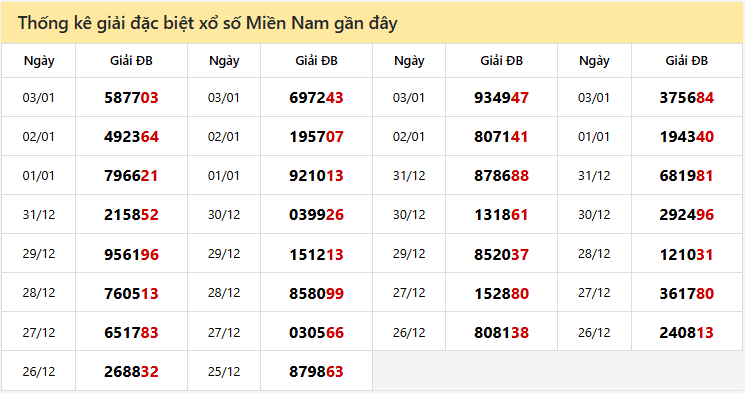
Task: Select the prize number 934947
Action: tap(501, 98)
